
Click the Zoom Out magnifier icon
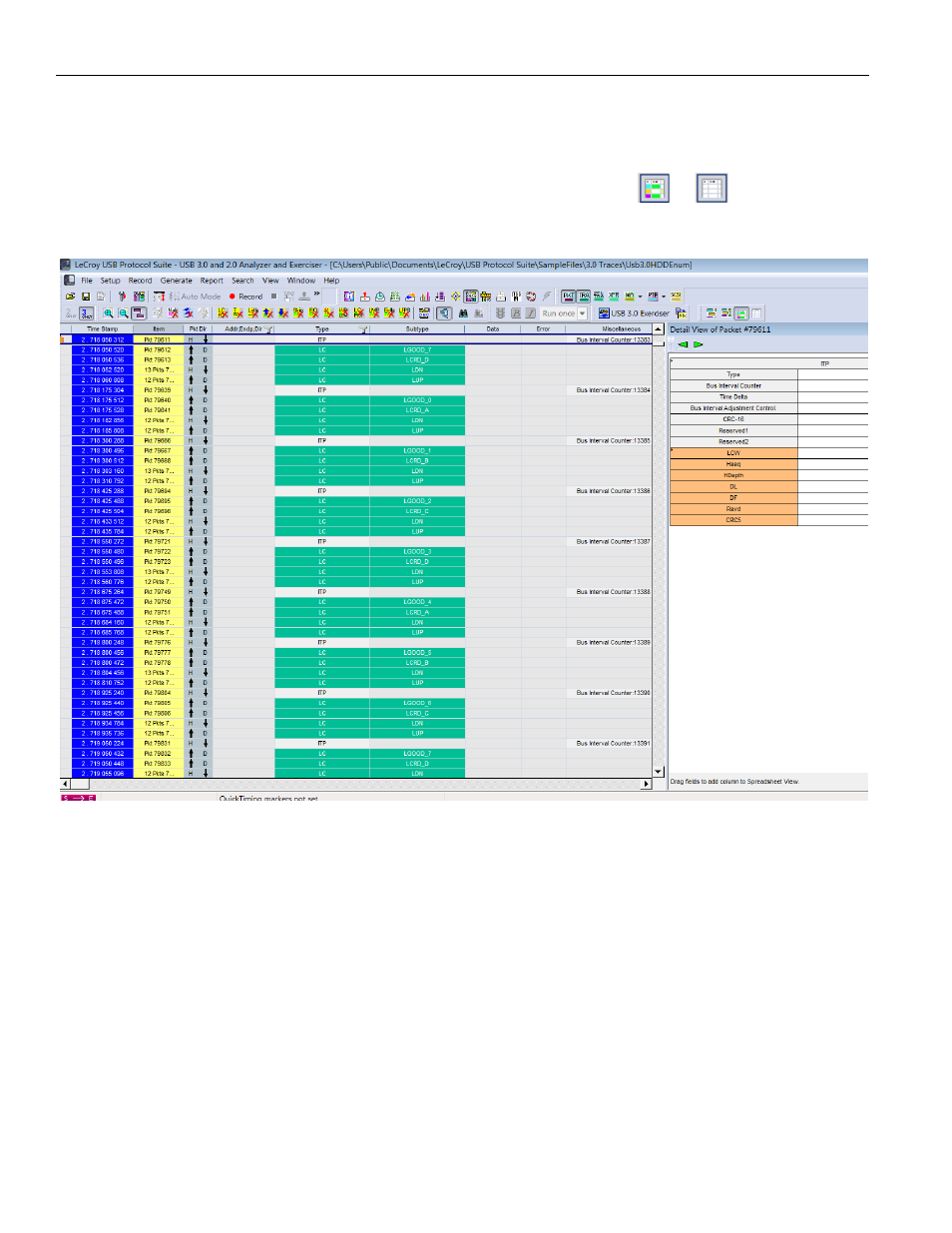[124, 313]
